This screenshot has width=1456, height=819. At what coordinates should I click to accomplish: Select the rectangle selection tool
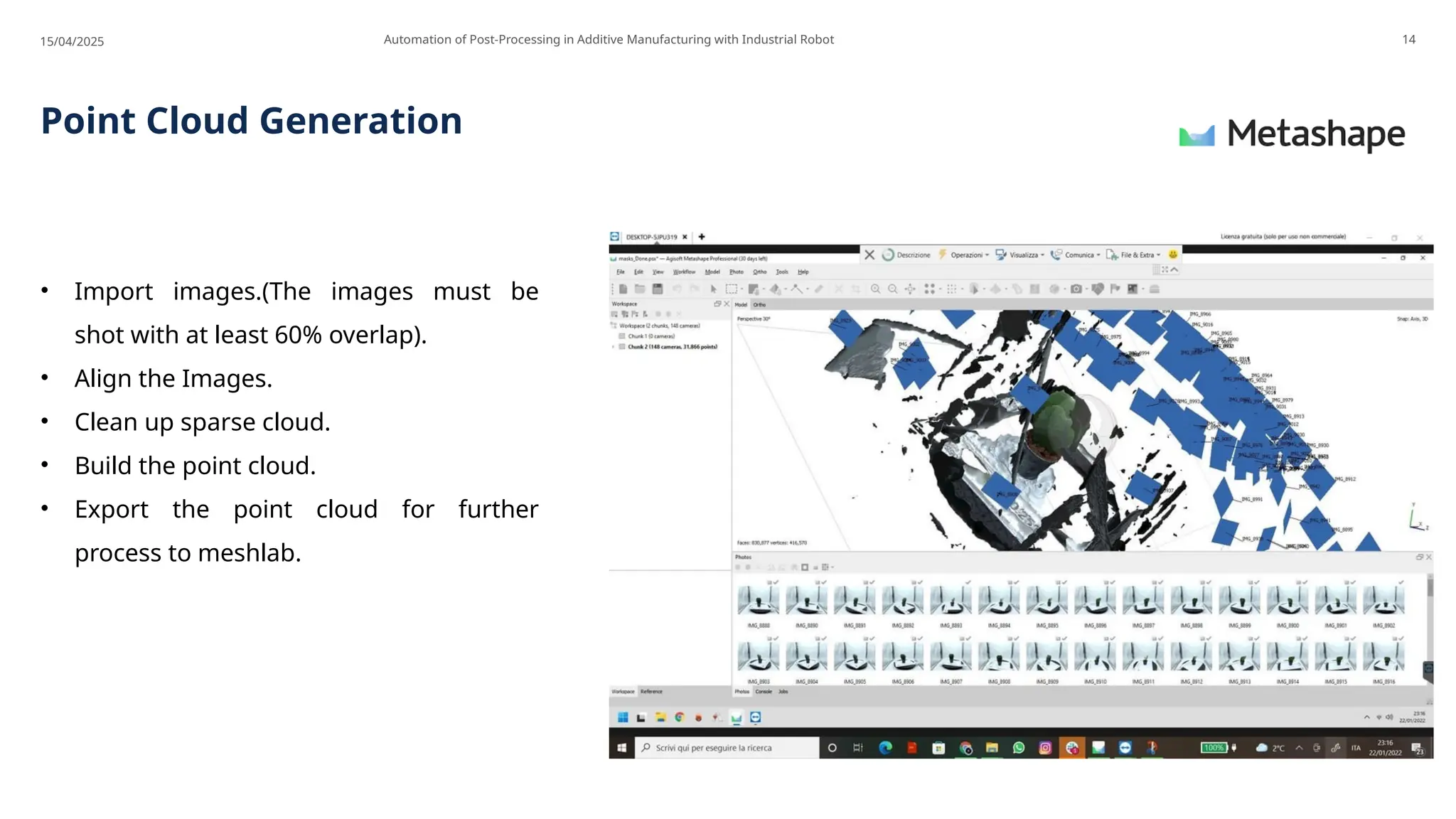(x=731, y=289)
